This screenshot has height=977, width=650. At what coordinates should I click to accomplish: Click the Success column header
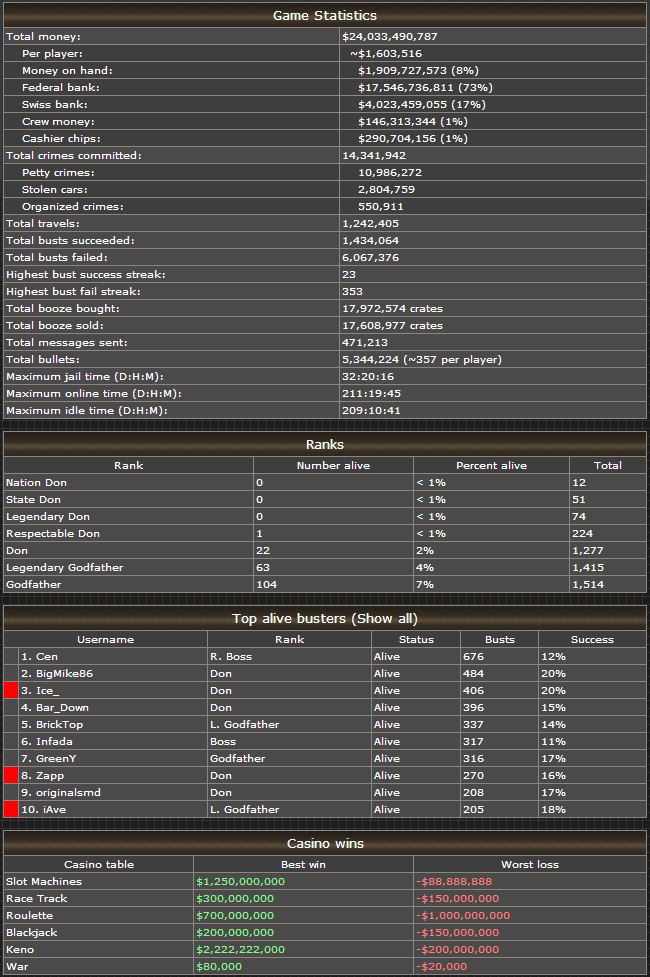click(x=592, y=640)
